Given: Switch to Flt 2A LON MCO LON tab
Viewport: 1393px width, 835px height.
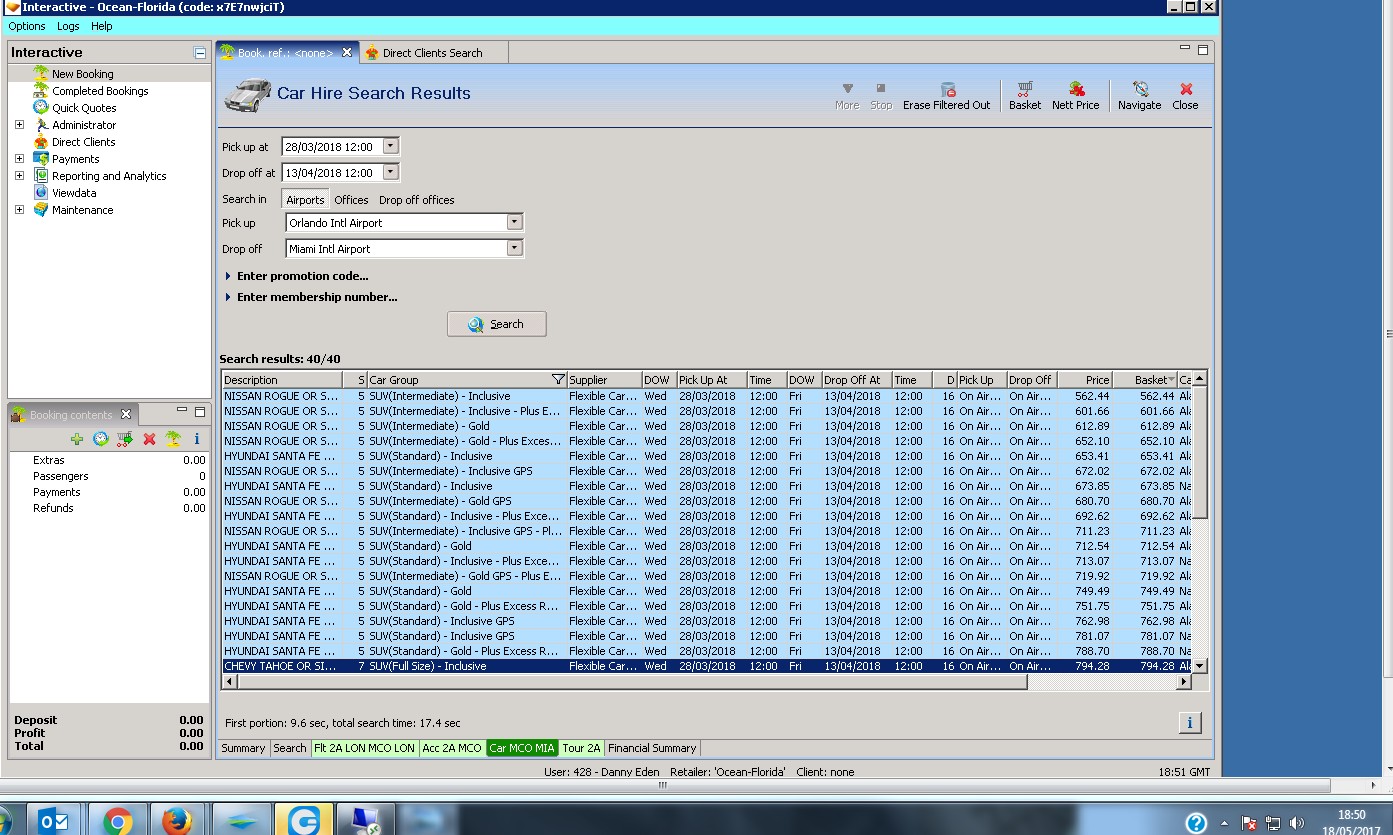Looking at the screenshot, I should click(x=364, y=748).
